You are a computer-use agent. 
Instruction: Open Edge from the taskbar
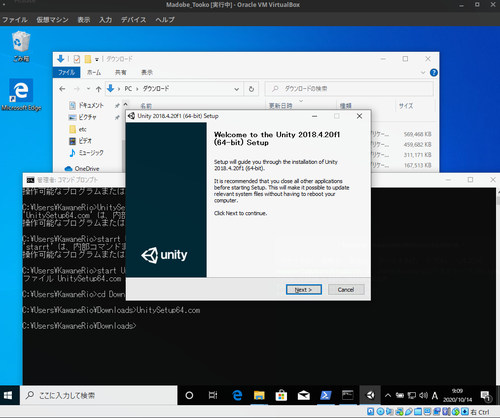(237, 395)
